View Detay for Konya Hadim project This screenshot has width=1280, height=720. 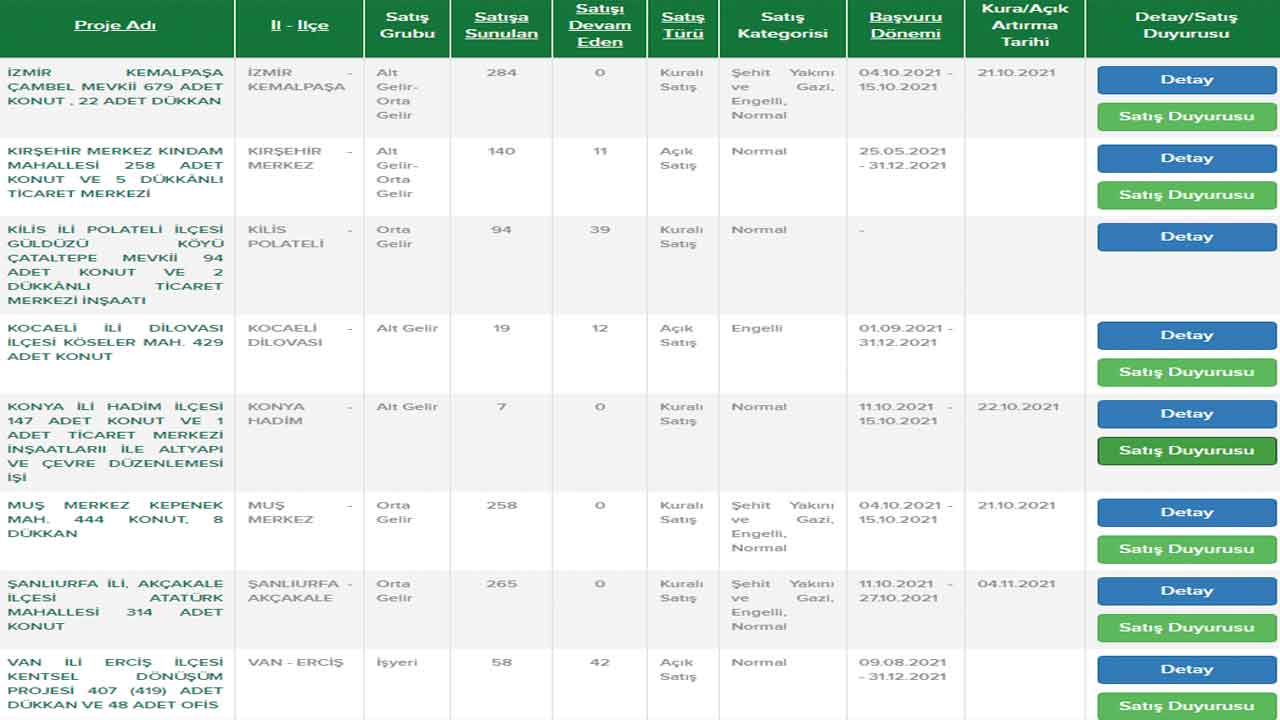click(1187, 414)
